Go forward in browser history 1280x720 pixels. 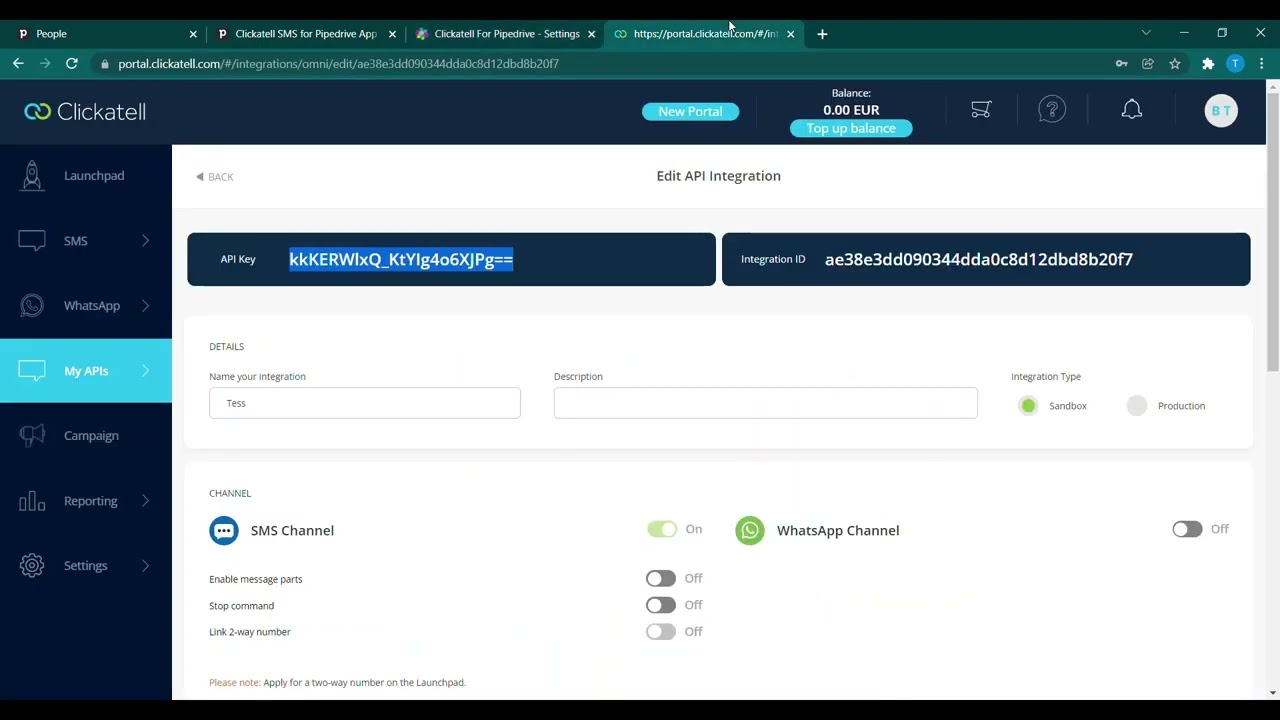(45, 63)
